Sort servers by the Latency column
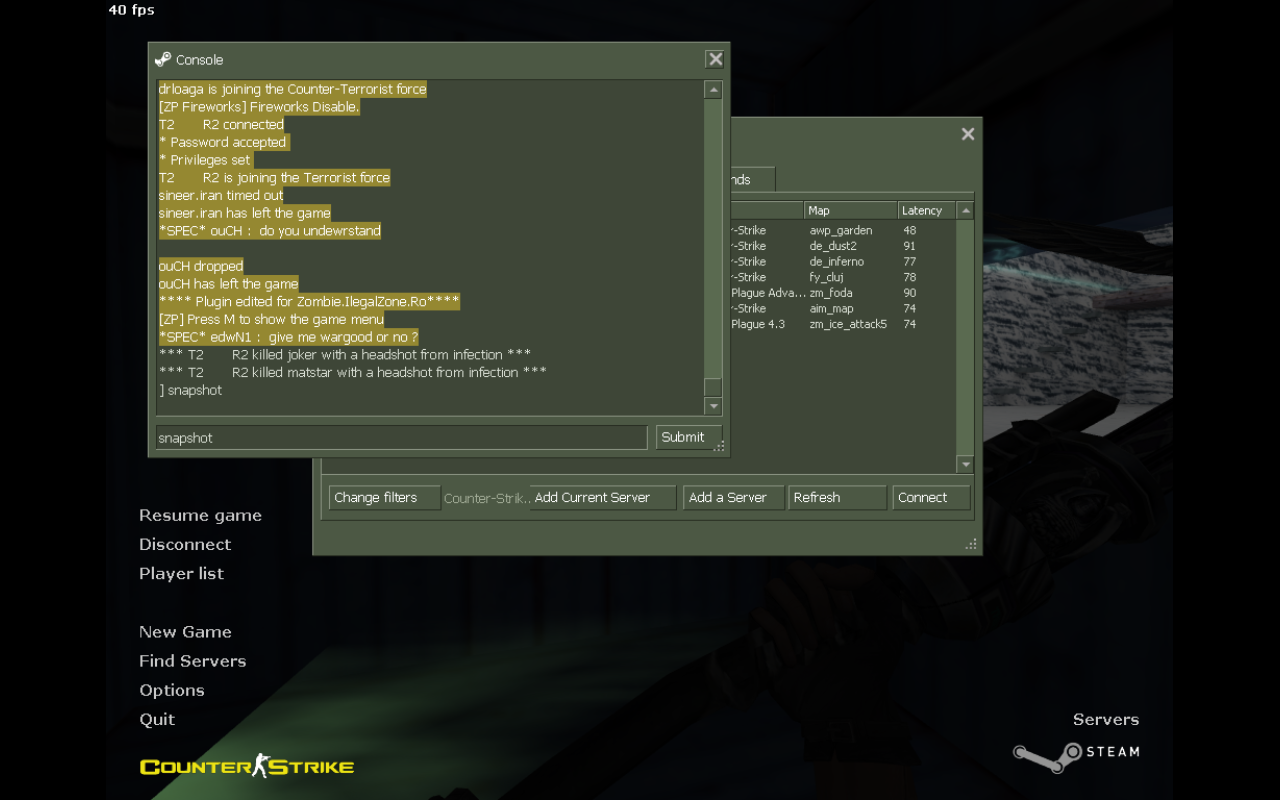The image size is (1280, 800). coord(927,211)
